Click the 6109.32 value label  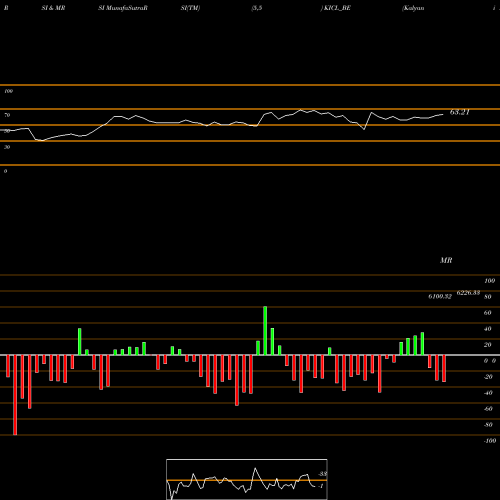point(440,296)
